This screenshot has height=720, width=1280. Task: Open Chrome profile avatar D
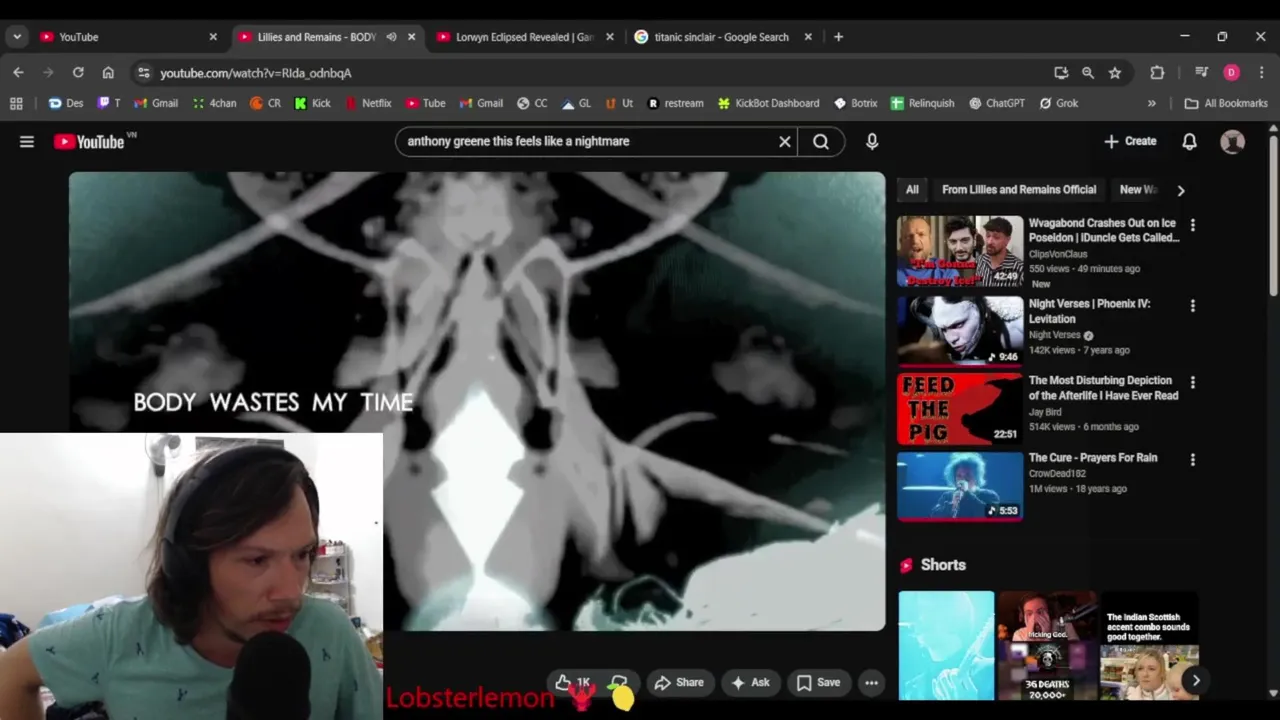coord(1231,73)
